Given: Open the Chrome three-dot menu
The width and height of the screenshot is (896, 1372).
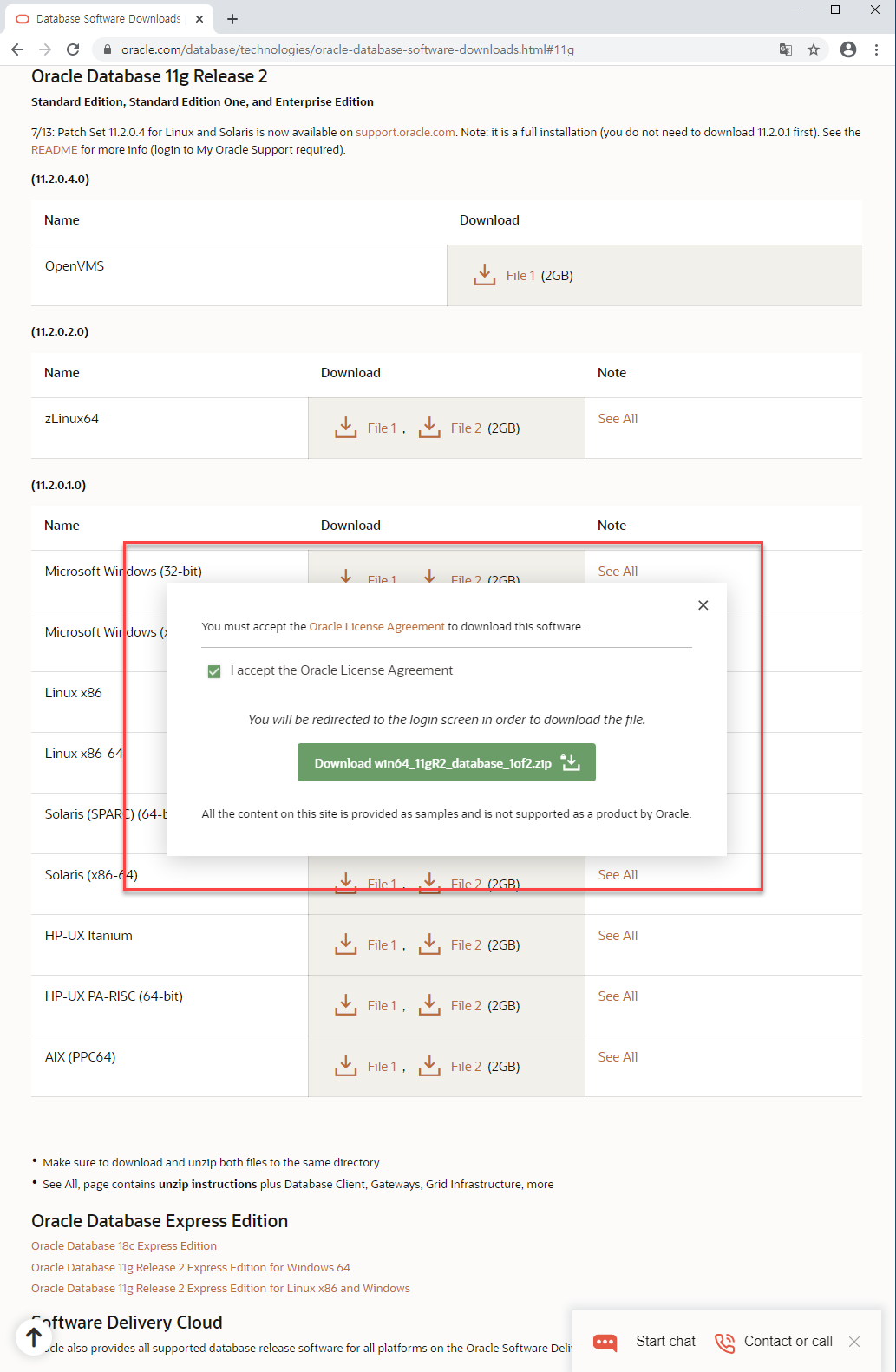Looking at the screenshot, I should click(877, 49).
